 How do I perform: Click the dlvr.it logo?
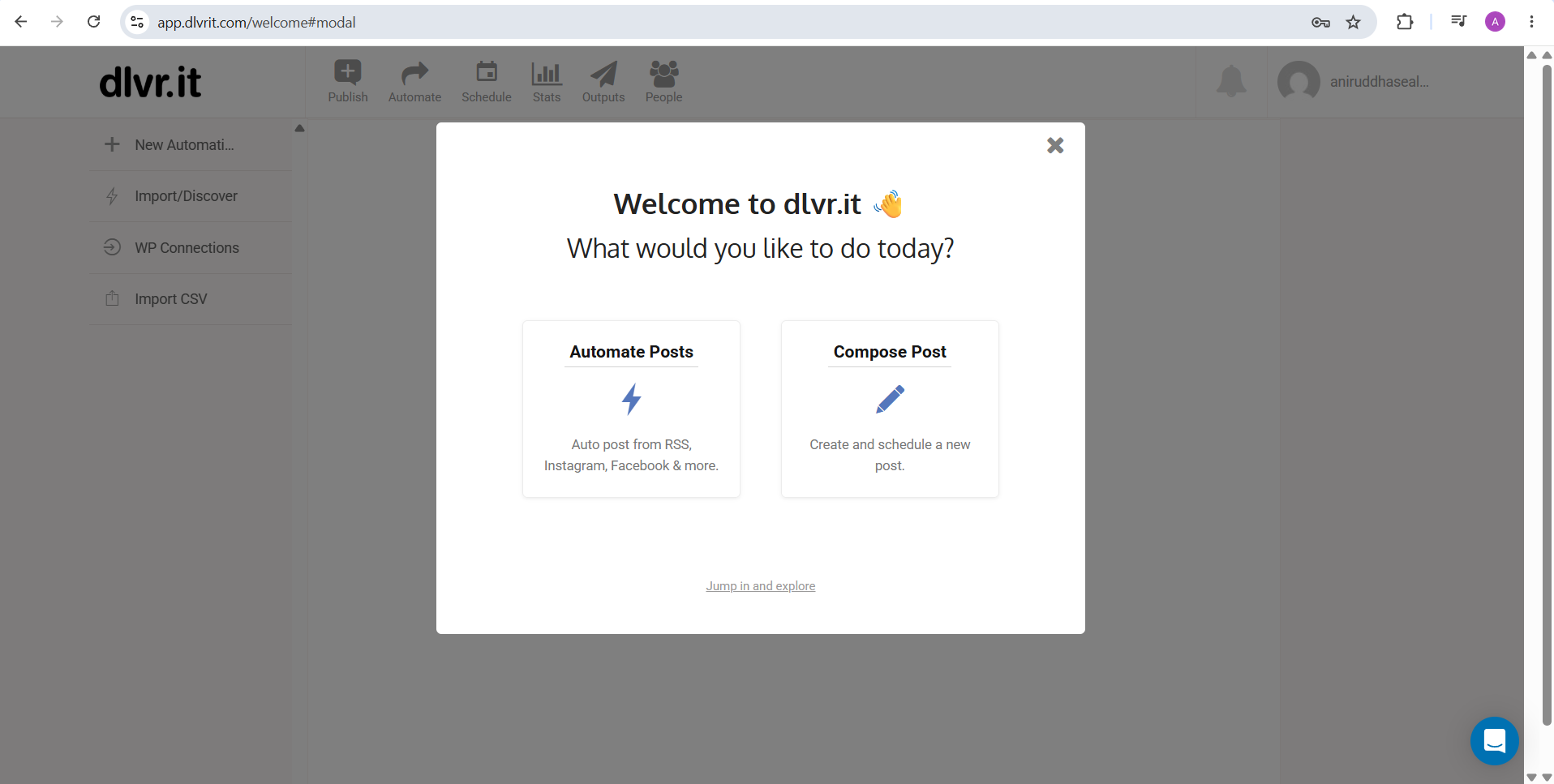point(150,82)
